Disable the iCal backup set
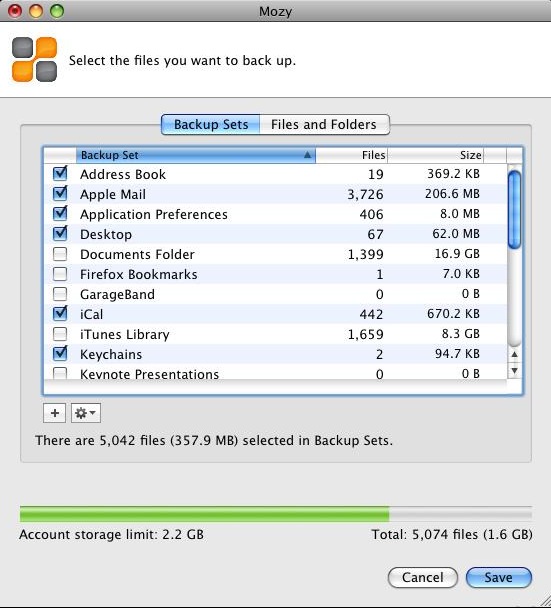The image size is (551, 608). click(x=60, y=313)
